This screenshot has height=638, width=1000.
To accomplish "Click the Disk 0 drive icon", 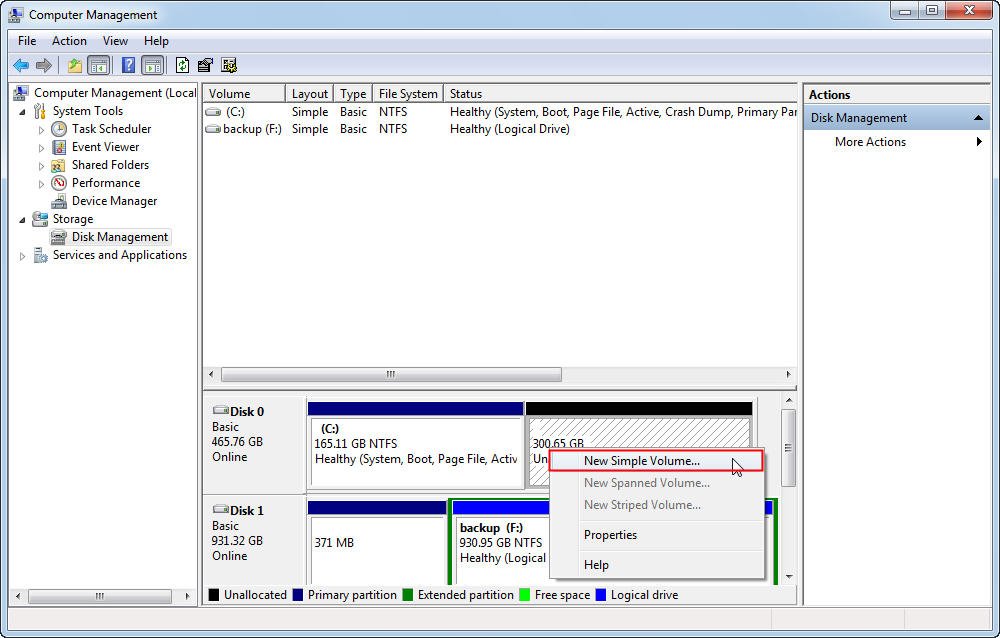I will [221, 410].
